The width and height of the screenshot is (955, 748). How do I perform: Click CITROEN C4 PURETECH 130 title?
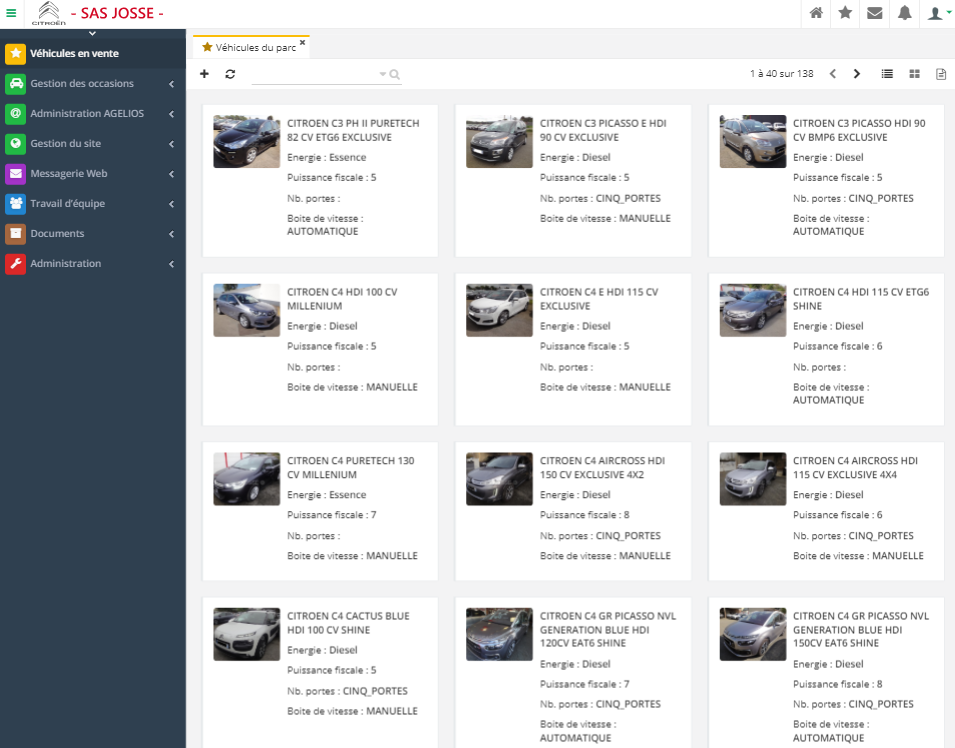[x=351, y=468]
